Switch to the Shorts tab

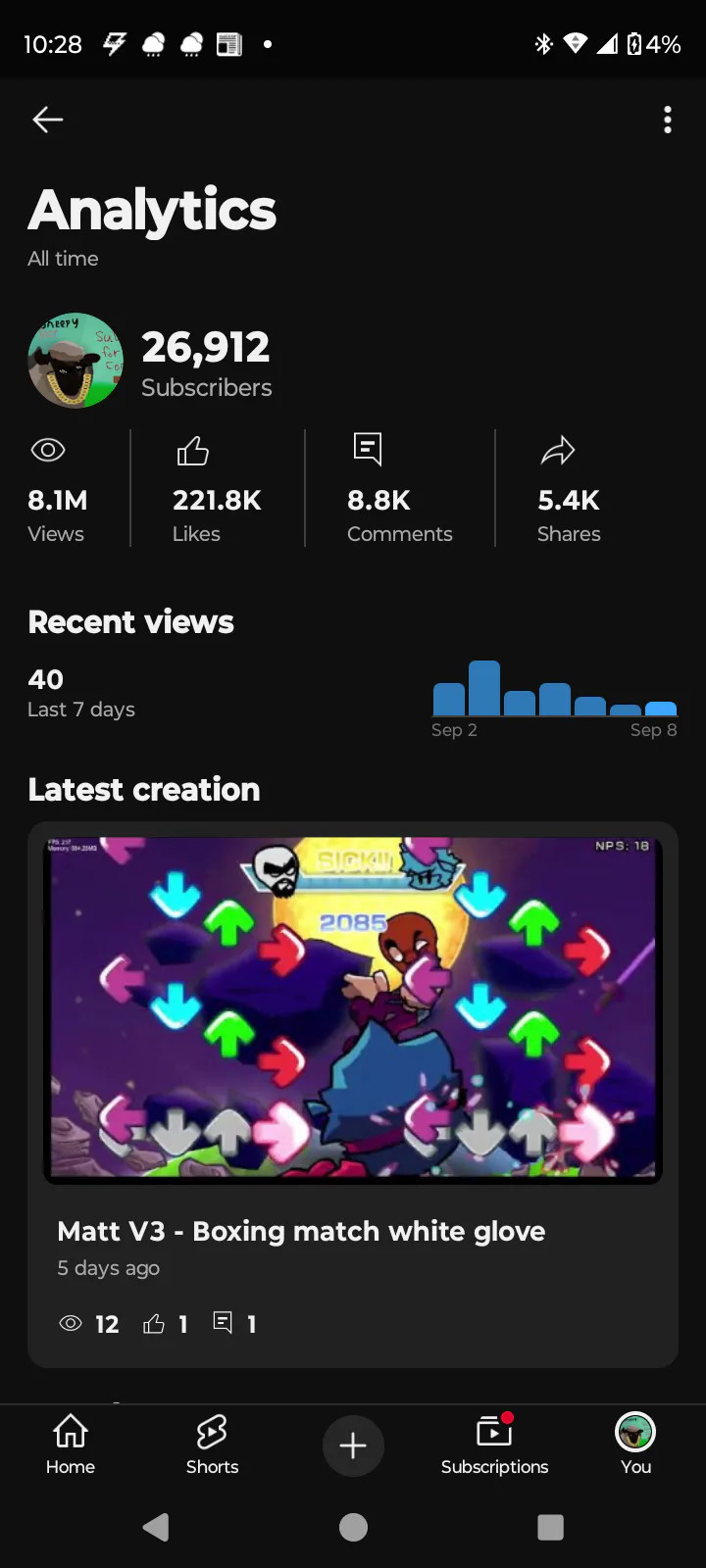tap(212, 1445)
